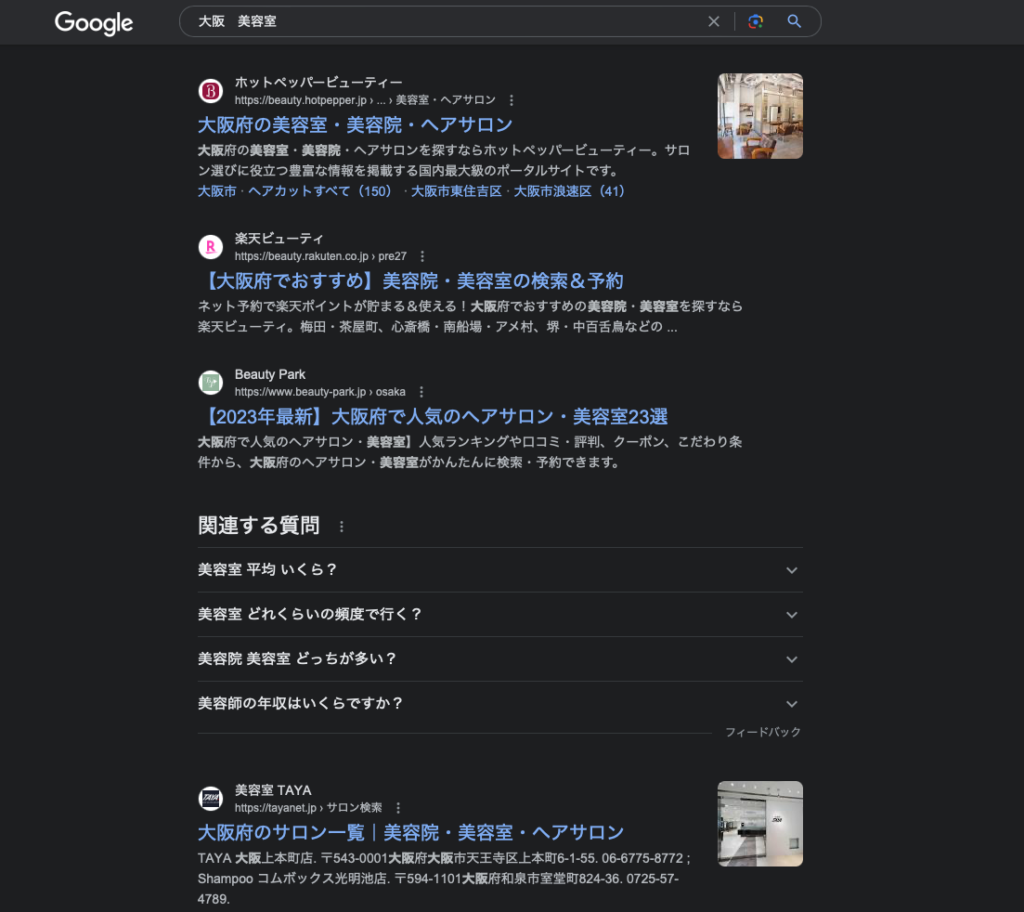Image resolution: width=1024 pixels, height=912 pixels.
Task: Click the https://www.beauty-park.jp › osaka URL
Action: [x=320, y=392]
